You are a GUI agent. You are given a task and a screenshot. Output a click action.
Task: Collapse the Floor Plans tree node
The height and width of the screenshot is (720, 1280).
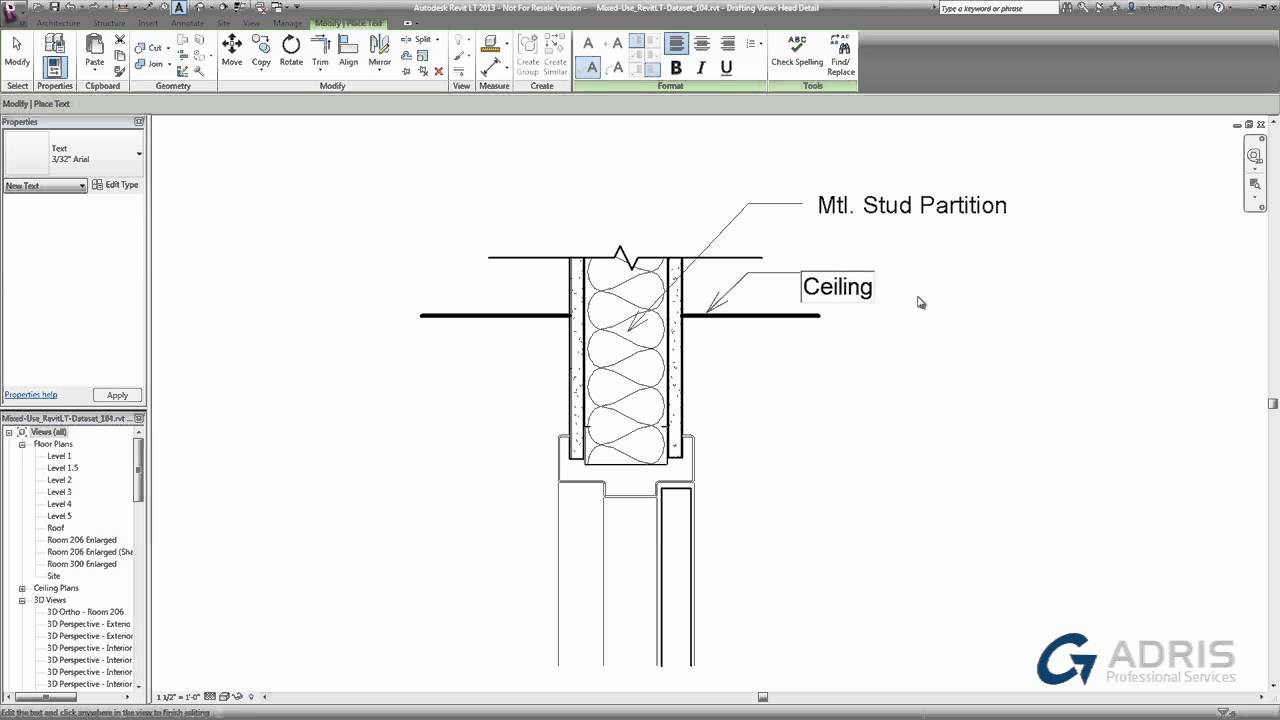22,444
